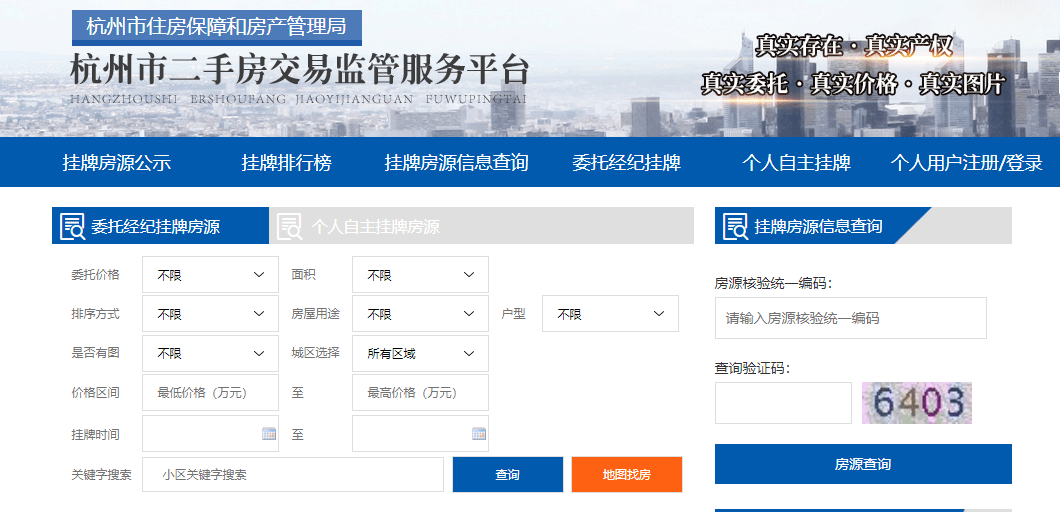
Task: Switch to 个人自主挂牌房源 tab
Action: (x=481, y=226)
